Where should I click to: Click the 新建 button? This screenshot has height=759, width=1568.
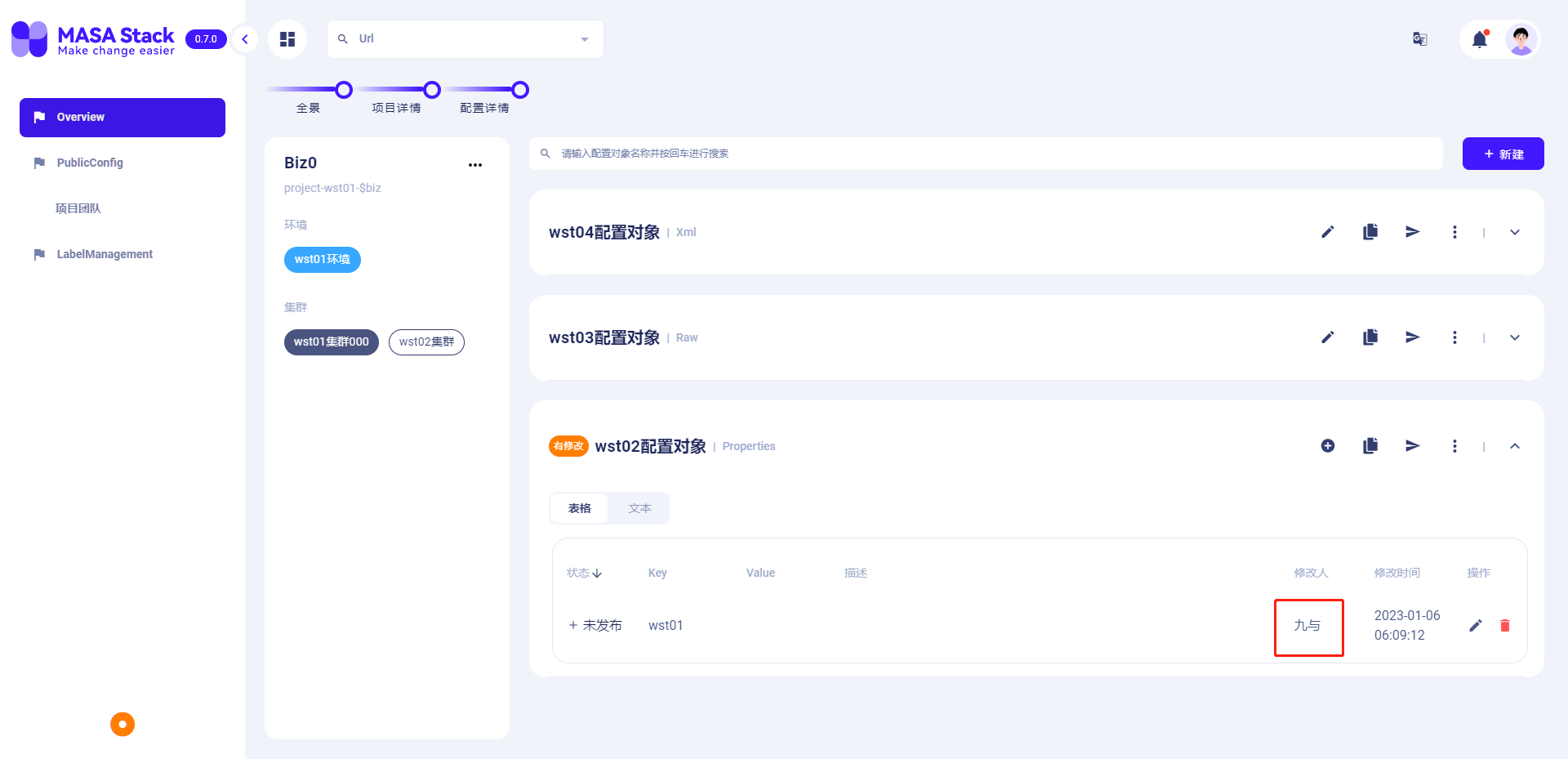[1503, 154]
